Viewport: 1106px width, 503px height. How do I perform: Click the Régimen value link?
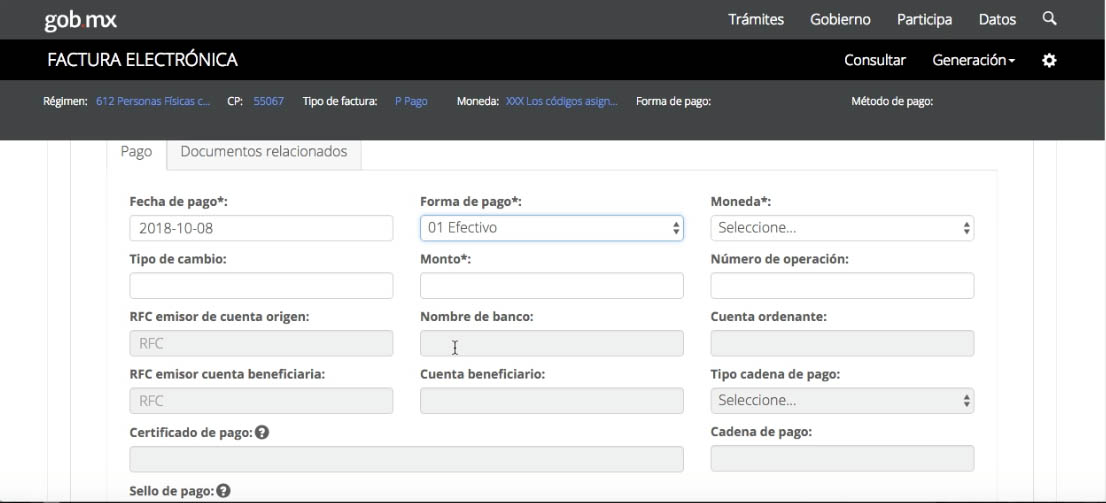pos(153,102)
